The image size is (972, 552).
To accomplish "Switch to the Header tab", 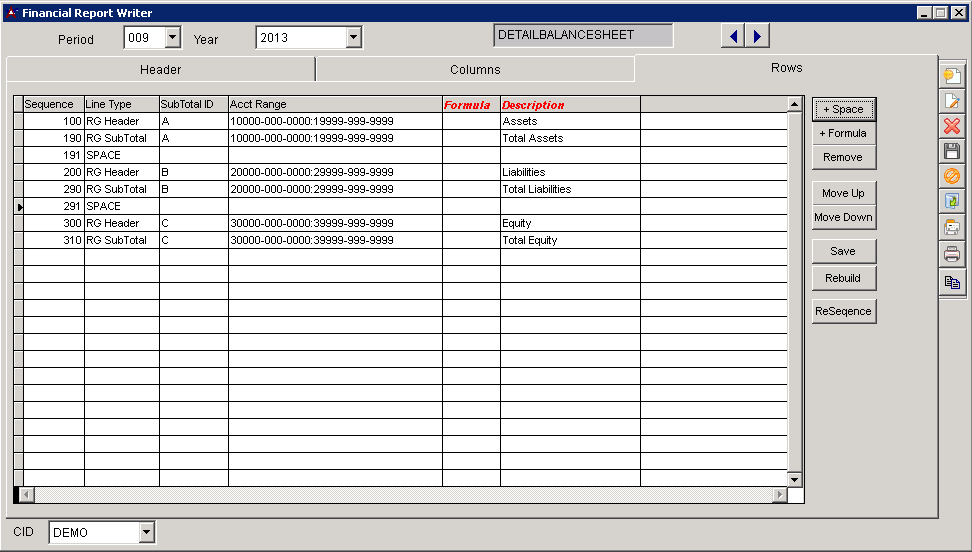I will pos(160,70).
